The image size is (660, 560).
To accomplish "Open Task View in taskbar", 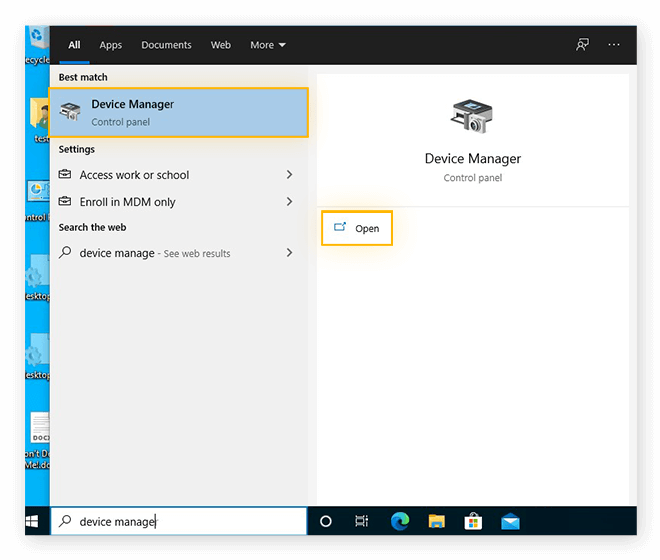I will tap(362, 522).
